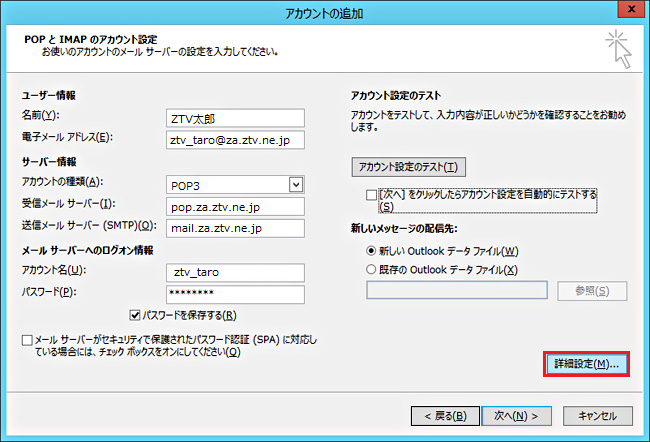Viewport: 650px width, 442px height.
Task: Open the アカウントの種類 POP3 dropdown
Action: [x=235, y=184]
